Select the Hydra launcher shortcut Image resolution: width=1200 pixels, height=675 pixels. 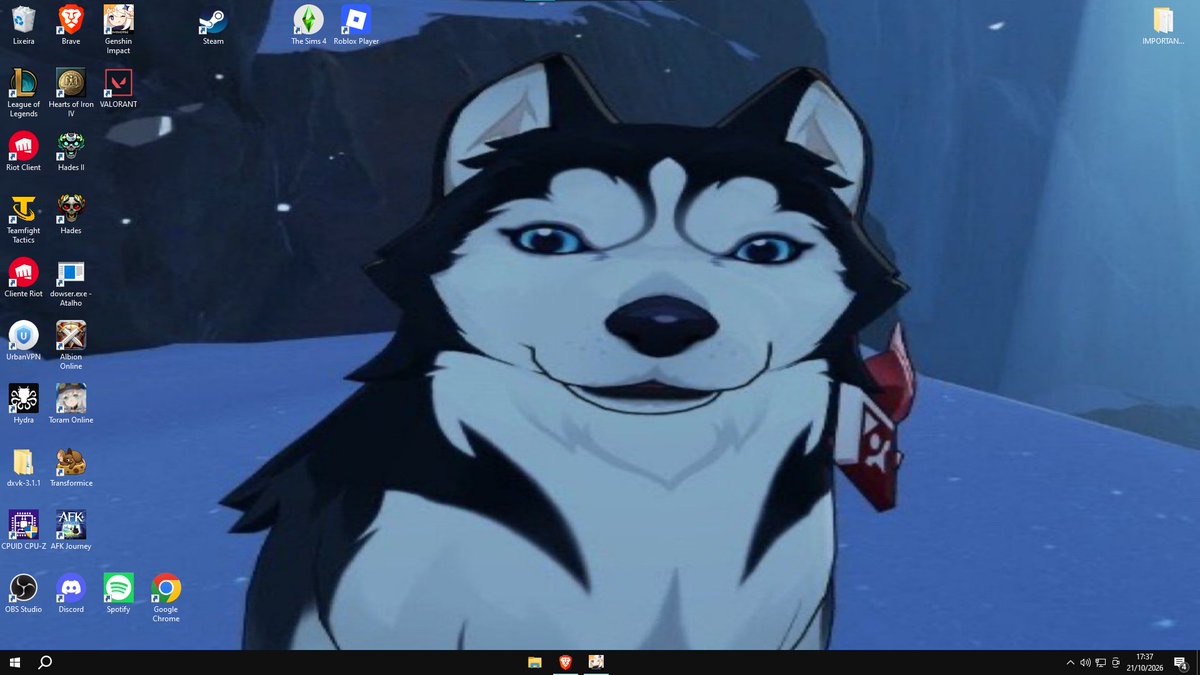pyautogui.click(x=23, y=404)
